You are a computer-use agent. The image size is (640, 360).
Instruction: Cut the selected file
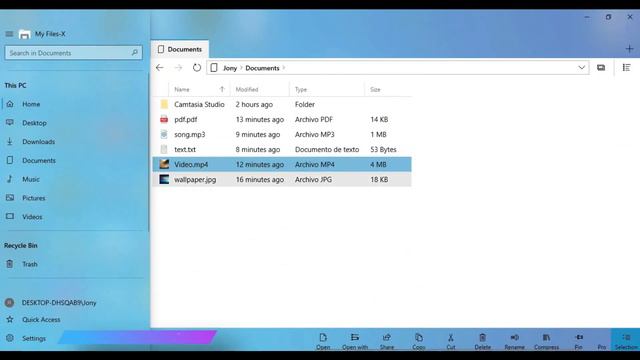tap(451, 341)
